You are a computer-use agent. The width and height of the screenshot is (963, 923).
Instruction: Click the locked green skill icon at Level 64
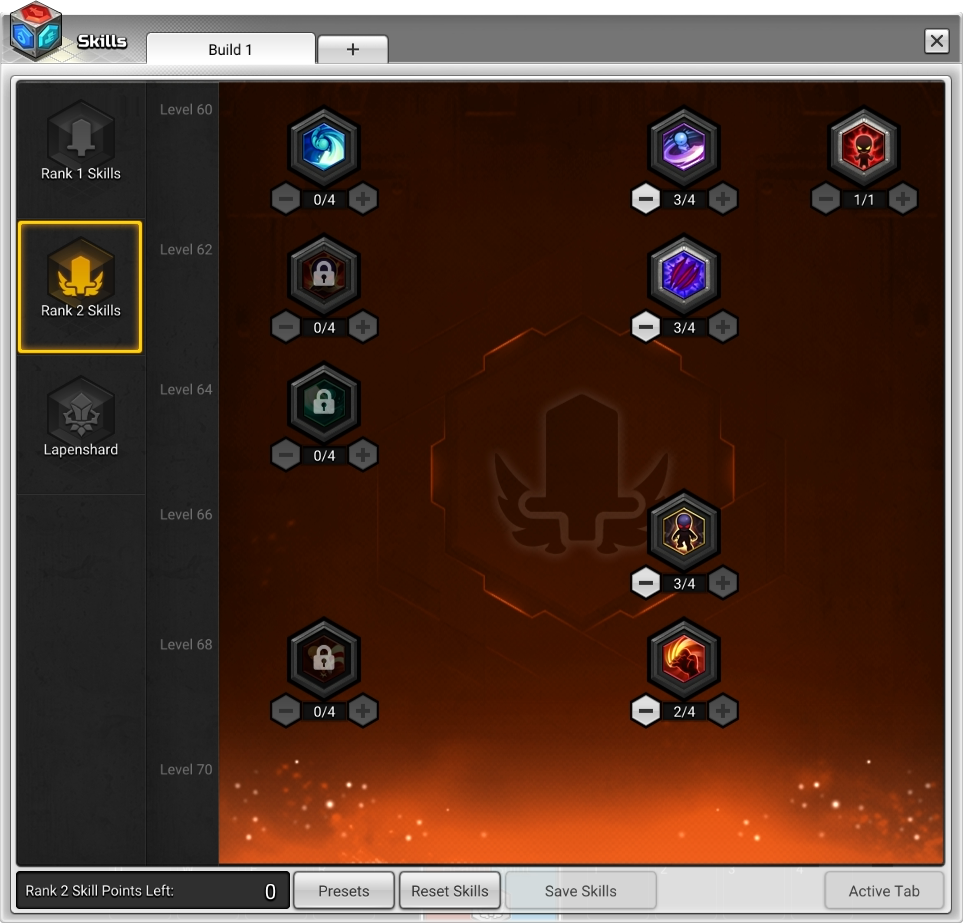coord(324,403)
